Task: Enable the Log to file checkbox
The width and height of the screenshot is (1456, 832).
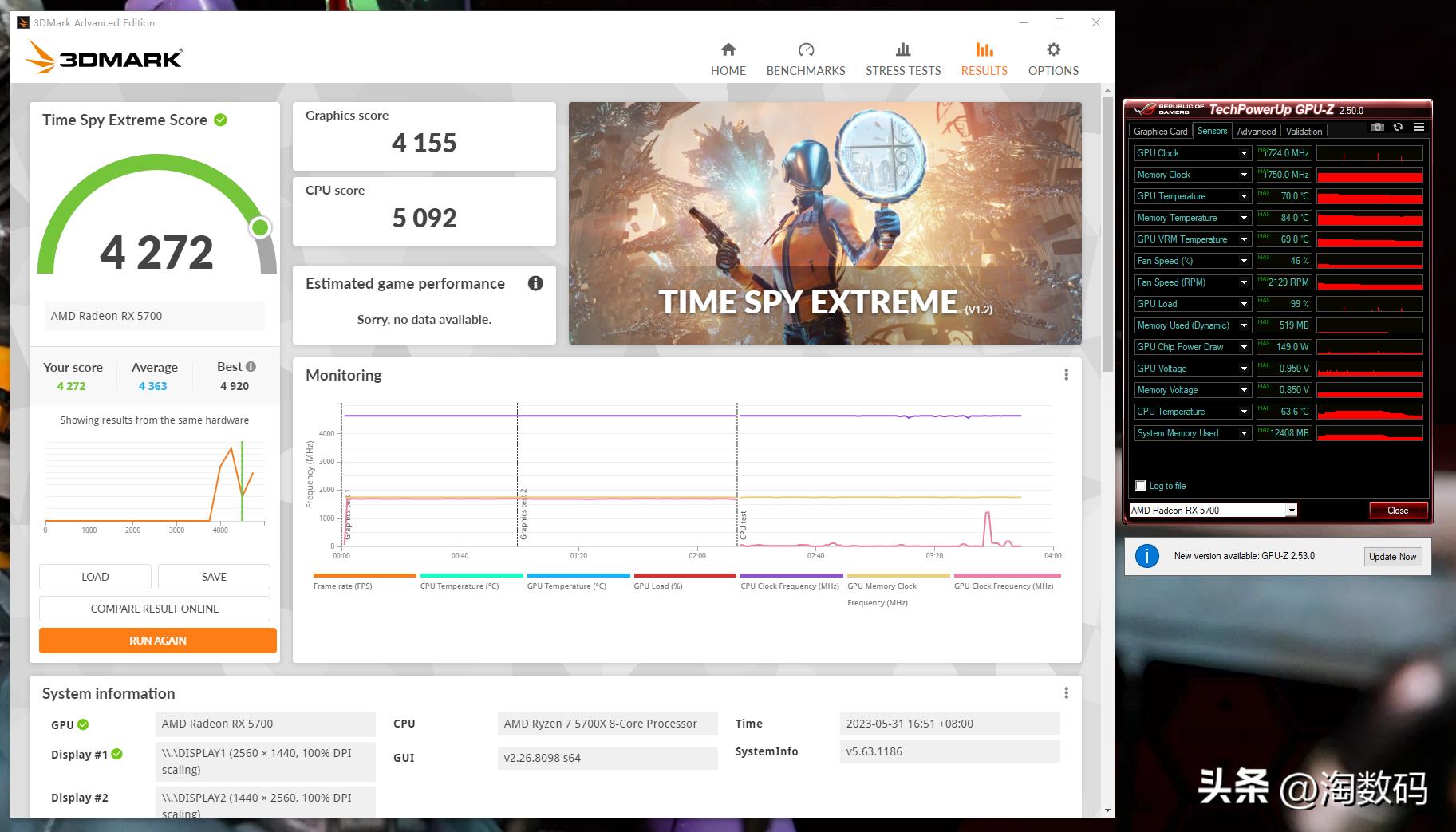Action: (x=1141, y=486)
